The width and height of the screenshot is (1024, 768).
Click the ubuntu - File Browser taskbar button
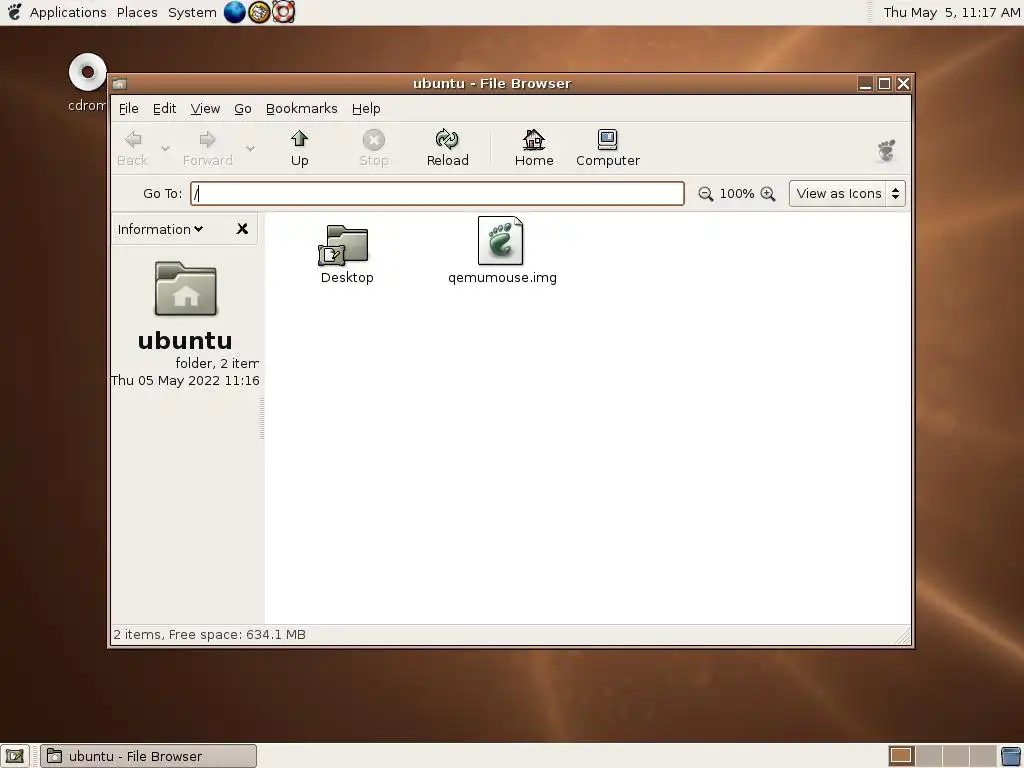(x=149, y=756)
